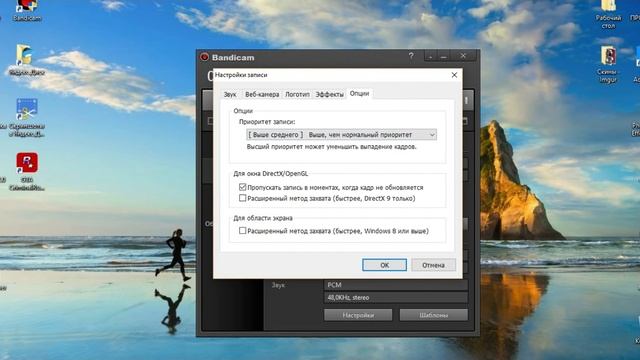
Task: Click the Настройки button in Bandicam window
Action: (358, 315)
